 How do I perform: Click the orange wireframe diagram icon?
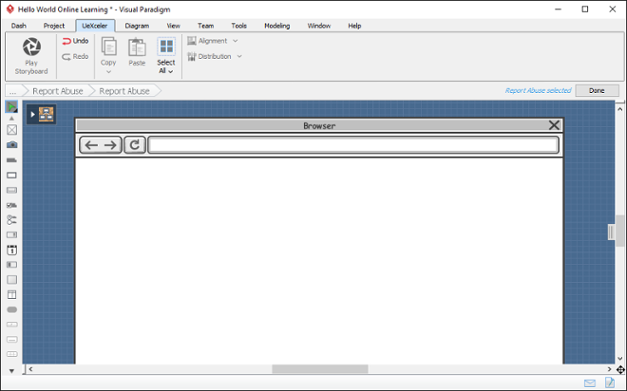46,114
